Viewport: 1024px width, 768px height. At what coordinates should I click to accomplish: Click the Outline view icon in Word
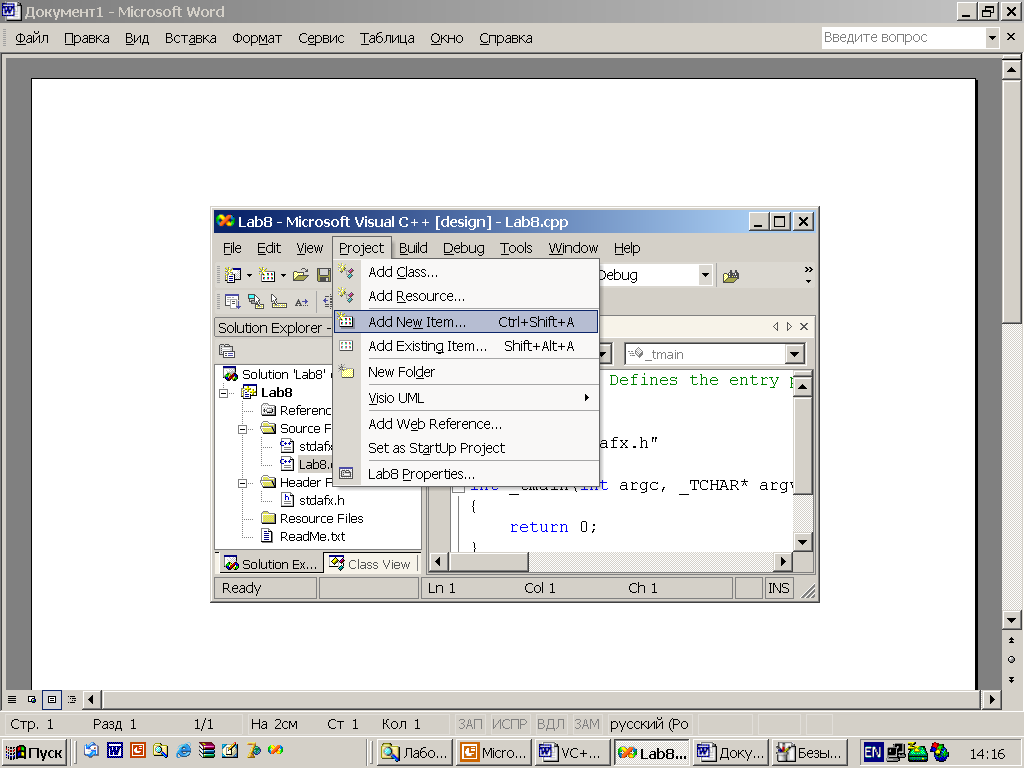click(72, 699)
